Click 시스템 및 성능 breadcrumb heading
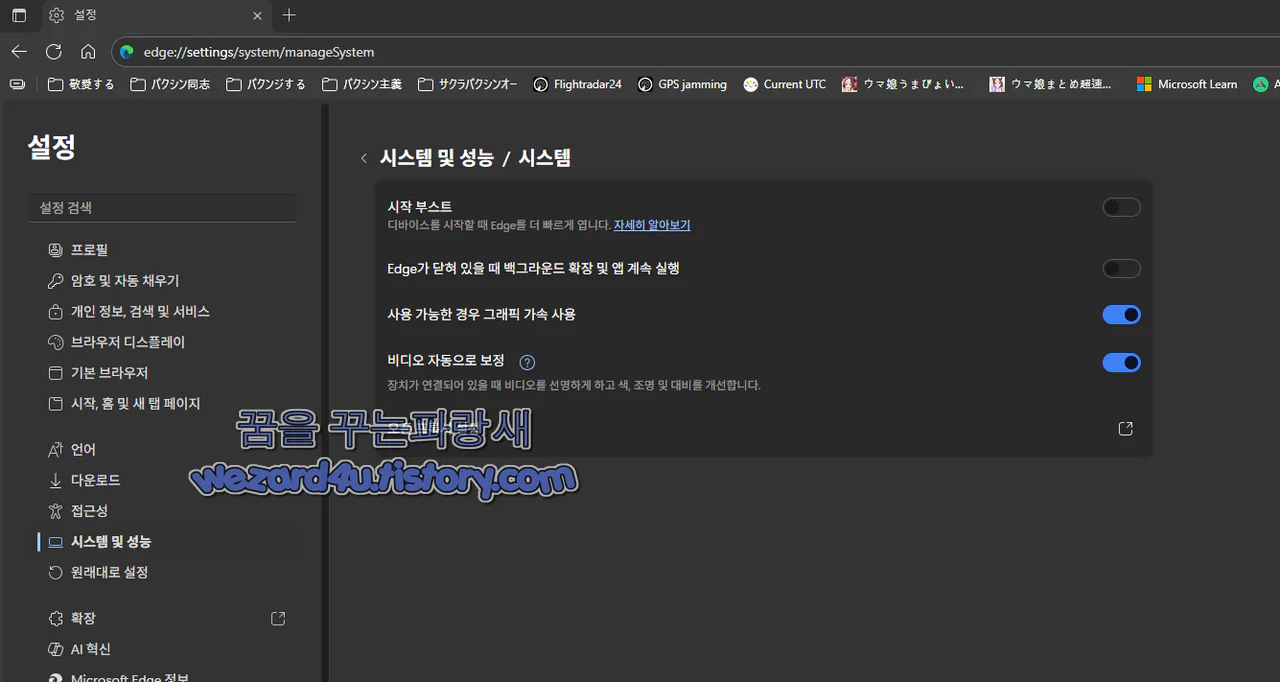 click(x=437, y=158)
